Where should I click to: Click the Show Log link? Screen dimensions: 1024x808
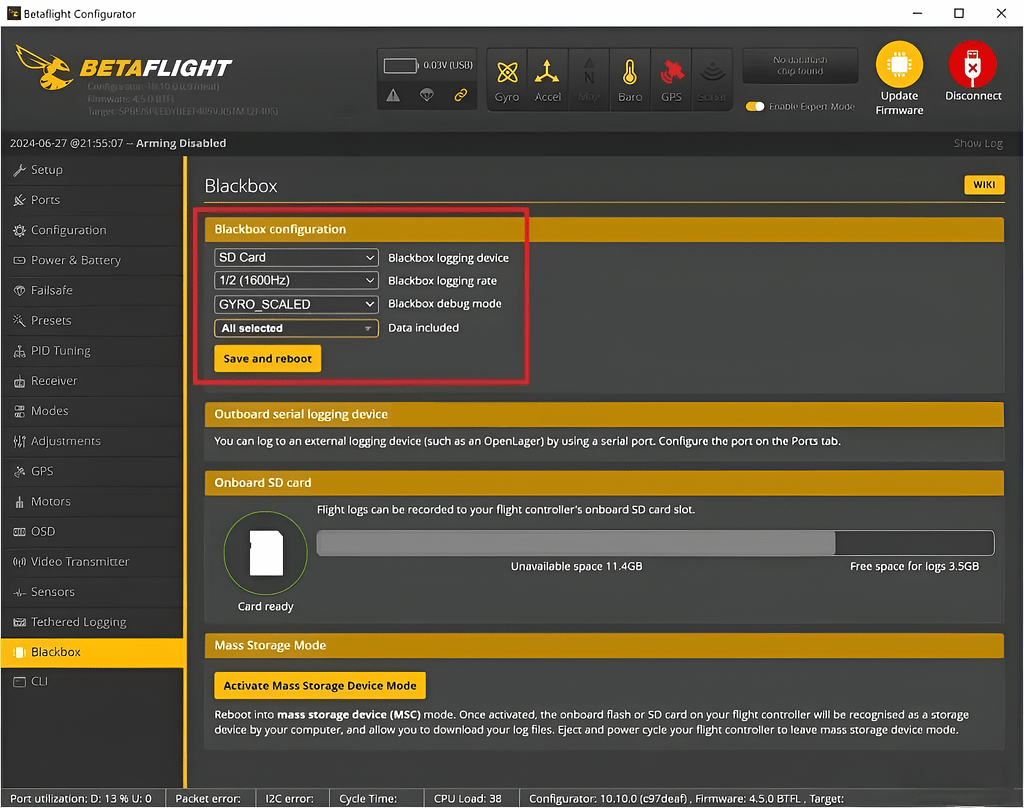pyautogui.click(x=978, y=143)
